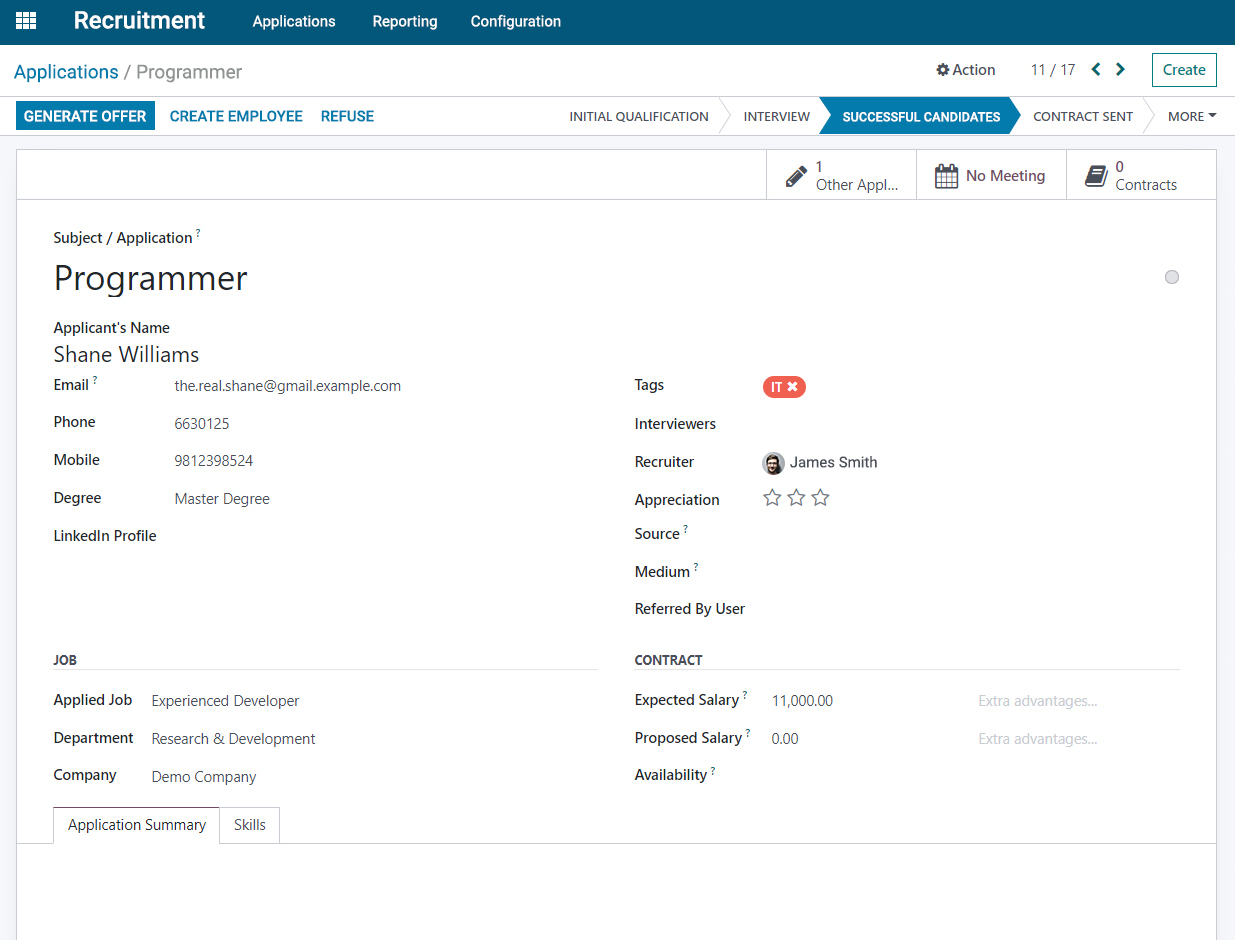
Task: Rate applicant with the first appreciation star
Action: (x=772, y=497)
